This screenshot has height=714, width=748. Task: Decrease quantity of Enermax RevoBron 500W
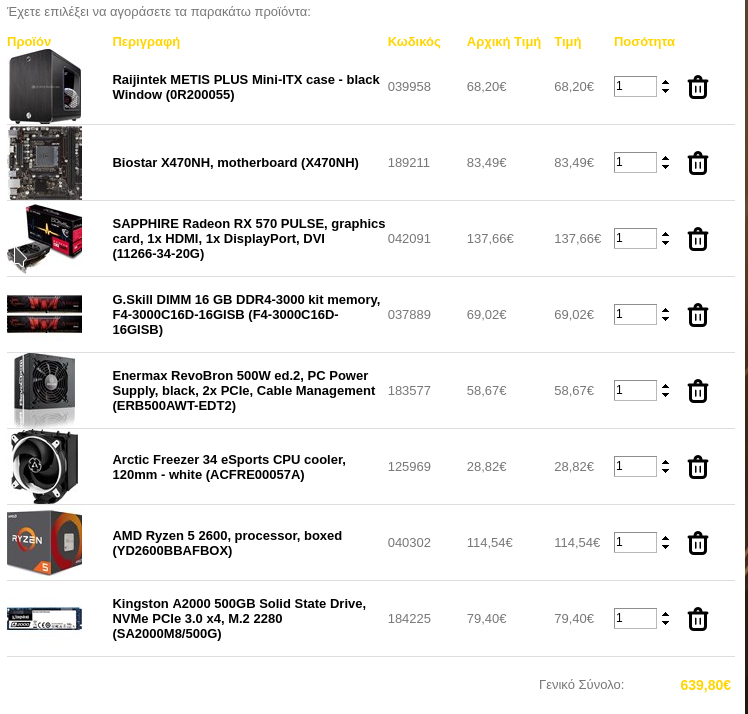click(x=665, y=394)
